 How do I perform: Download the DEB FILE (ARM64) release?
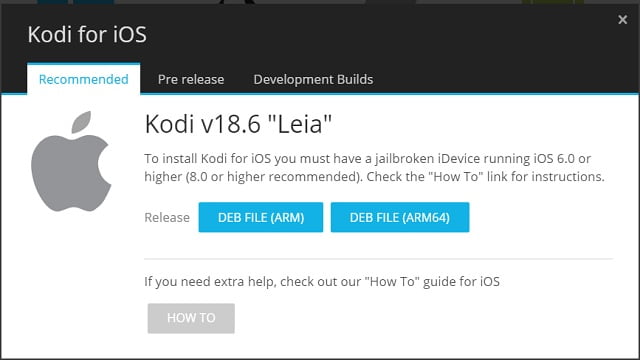click(400, 217)
